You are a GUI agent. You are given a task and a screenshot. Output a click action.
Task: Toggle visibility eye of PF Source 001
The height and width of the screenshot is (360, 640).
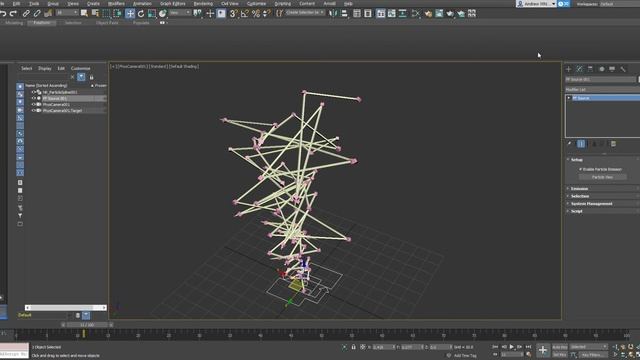34,98
